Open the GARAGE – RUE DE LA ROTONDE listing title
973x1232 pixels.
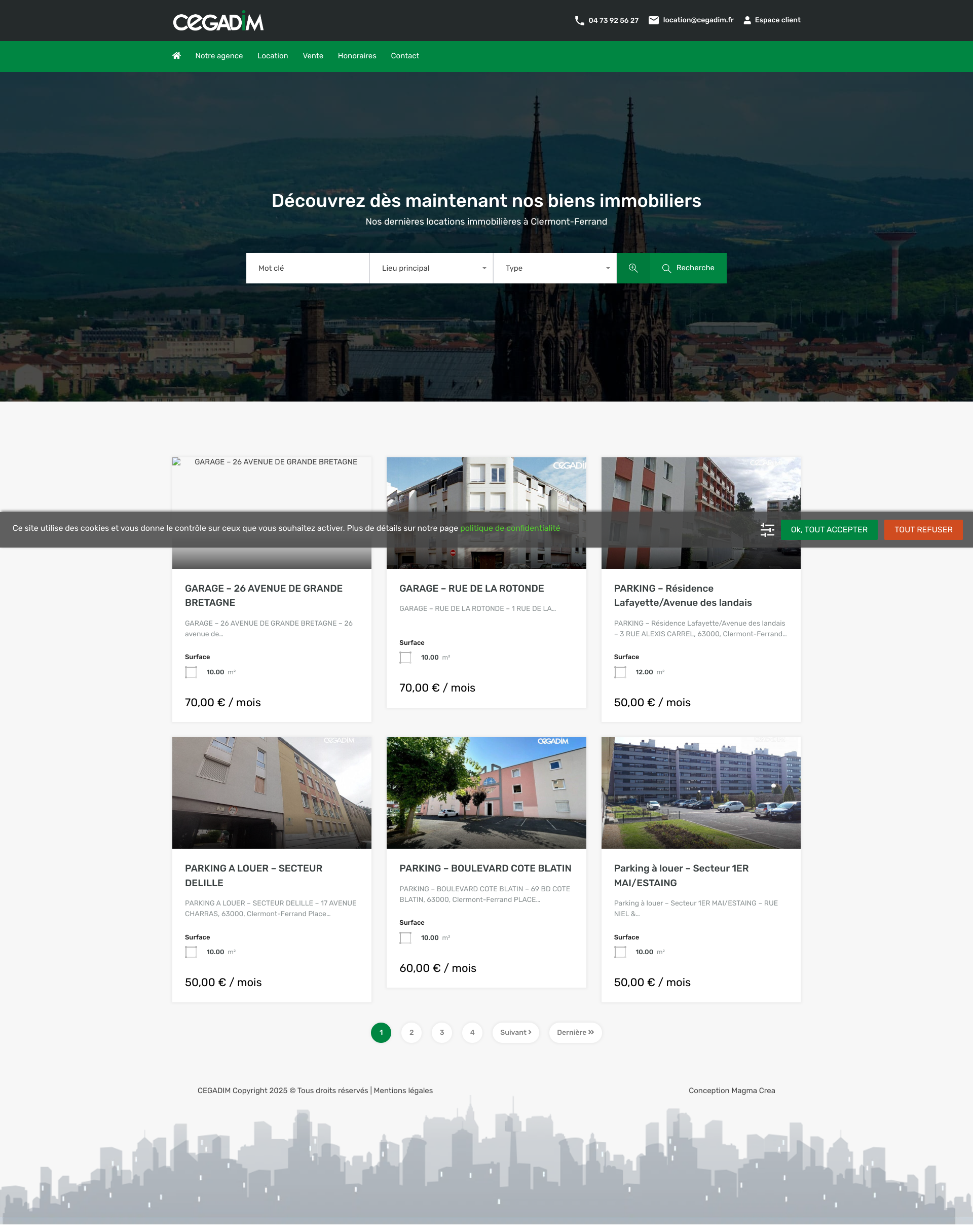[472, 589]
